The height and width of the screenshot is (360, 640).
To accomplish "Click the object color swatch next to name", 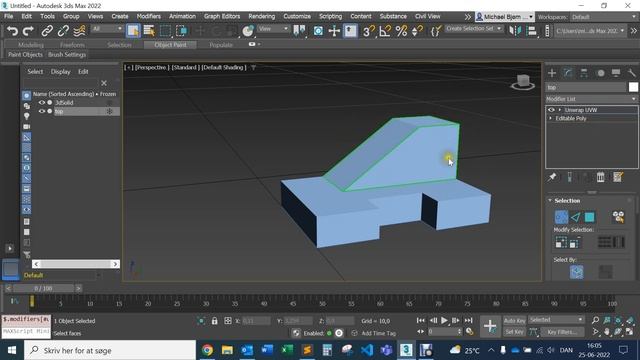I will coord(633,87).
